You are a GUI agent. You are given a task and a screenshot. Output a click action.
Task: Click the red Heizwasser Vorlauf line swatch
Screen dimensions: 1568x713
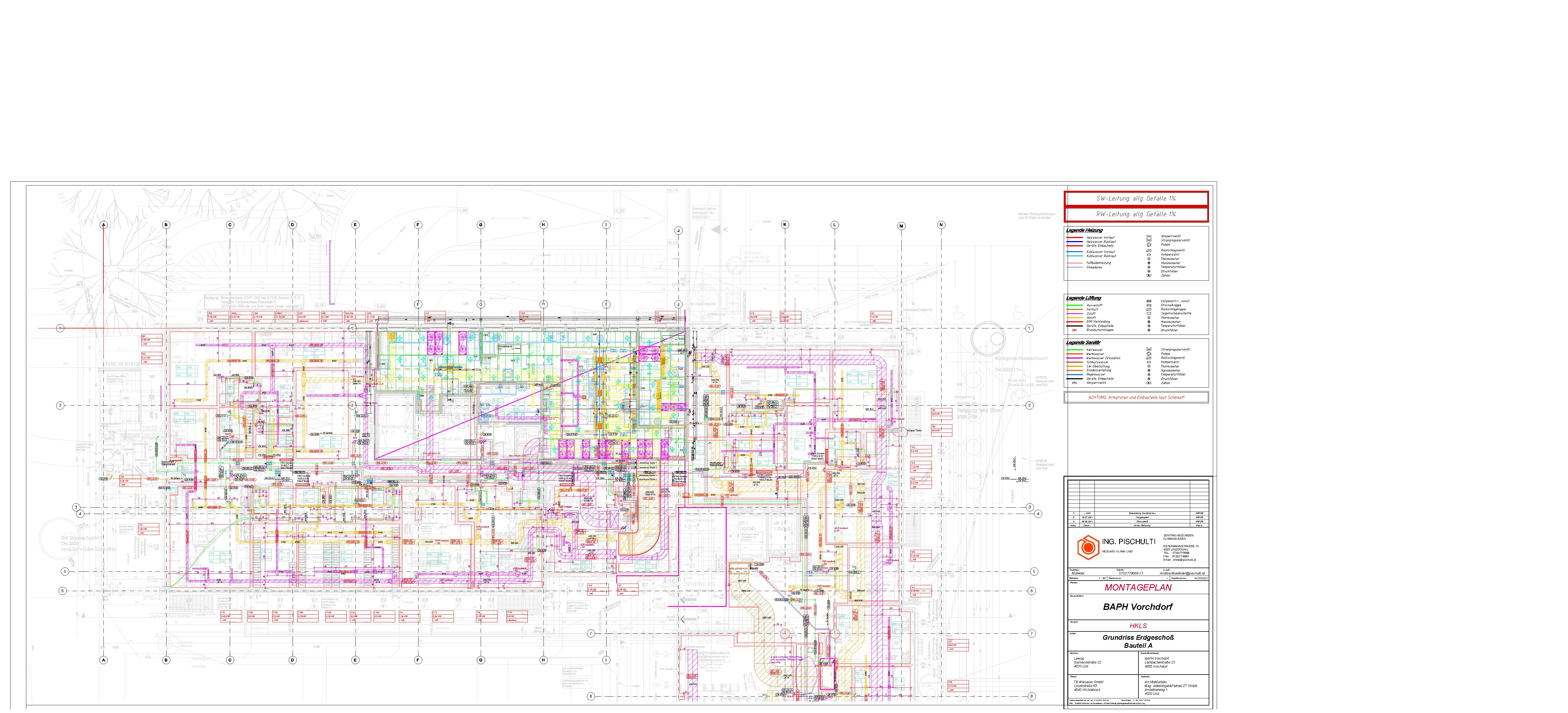pos(1075,238)
